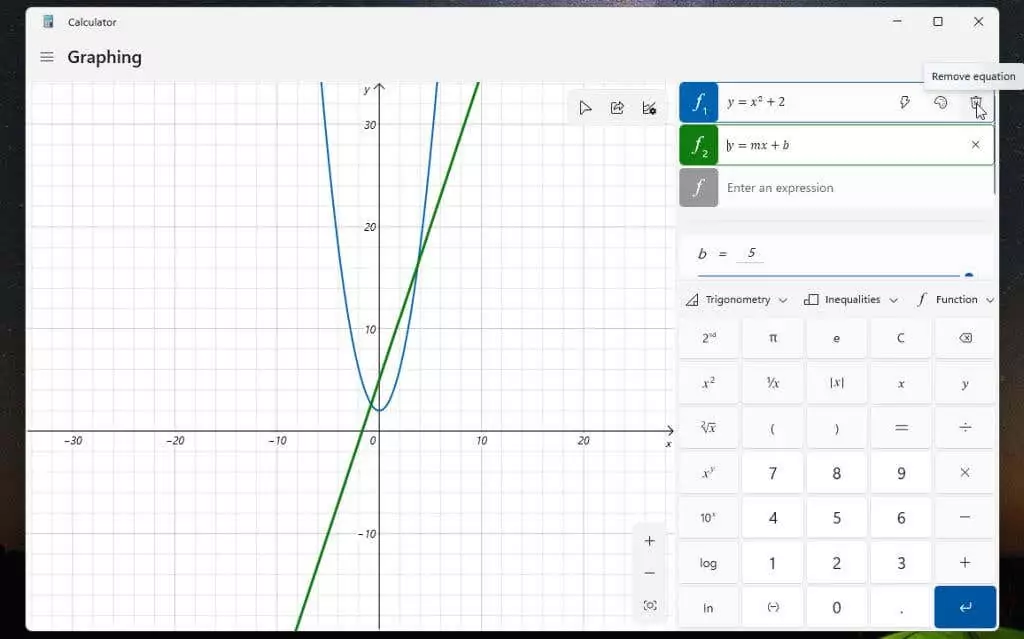Change equation style with palette icon
The width and height of the screenshot is (1024, 639).
(940, 102)
